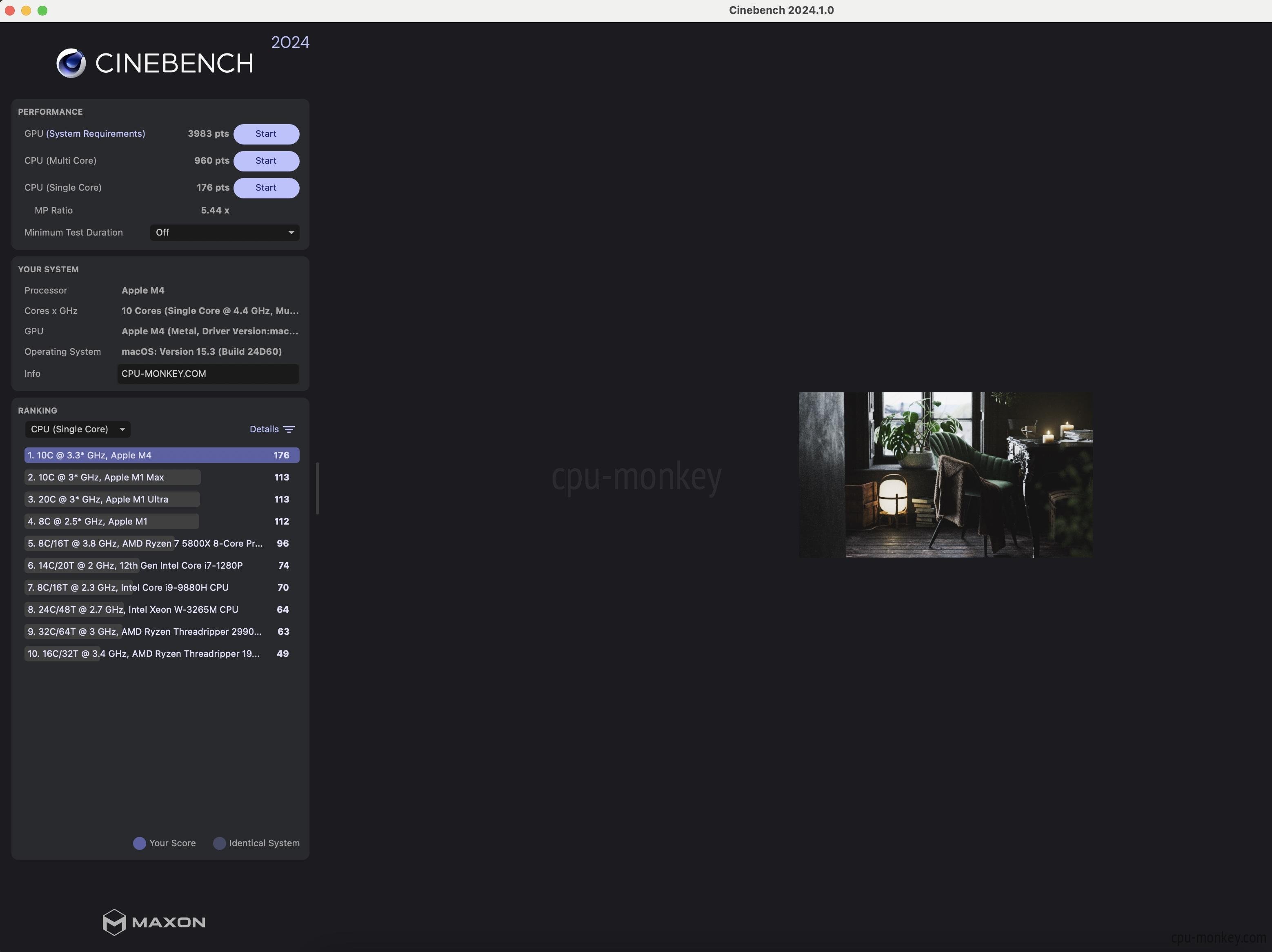Screen dimensions: 1272x952
Task: Click the single core score 176 pts
Action: click(x=213, y=187)
